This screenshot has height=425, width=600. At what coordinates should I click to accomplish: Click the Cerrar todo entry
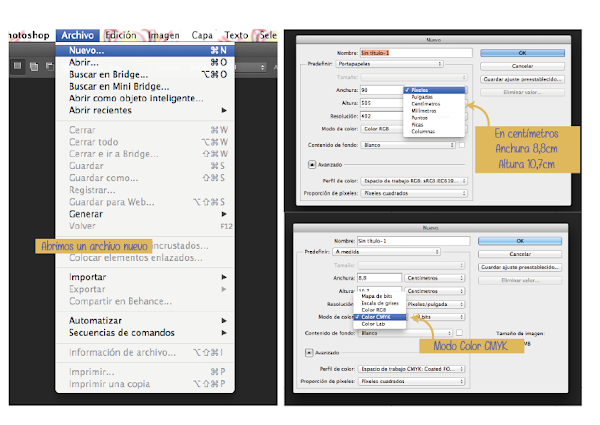click(x=145, y=142)
